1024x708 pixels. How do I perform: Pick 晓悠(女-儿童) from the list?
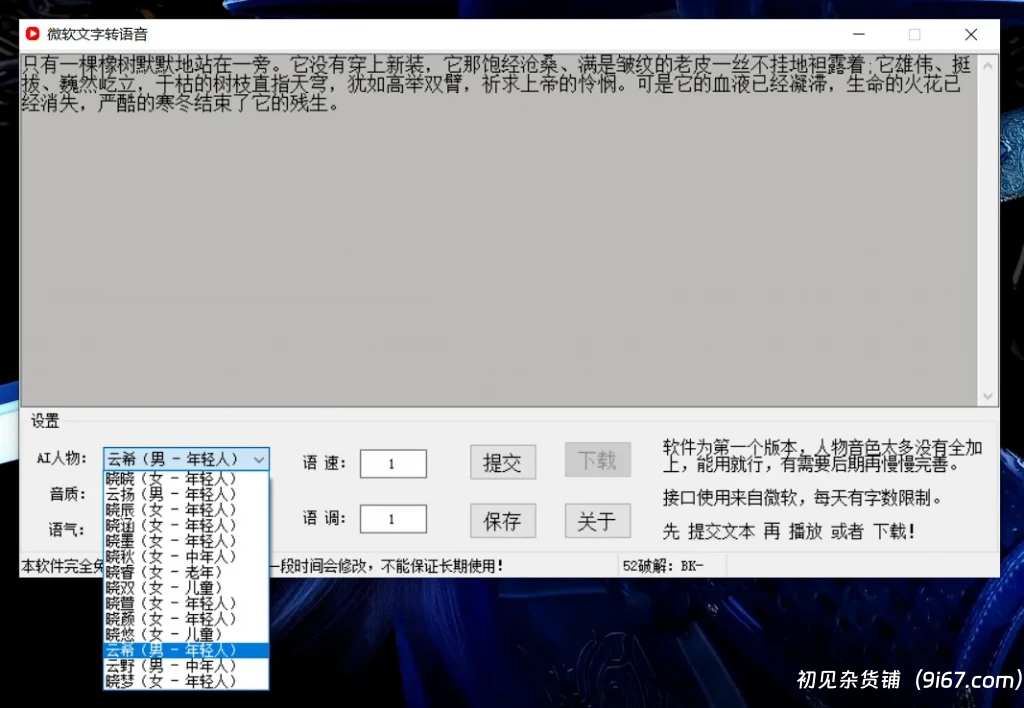click(x=186, y=634)
